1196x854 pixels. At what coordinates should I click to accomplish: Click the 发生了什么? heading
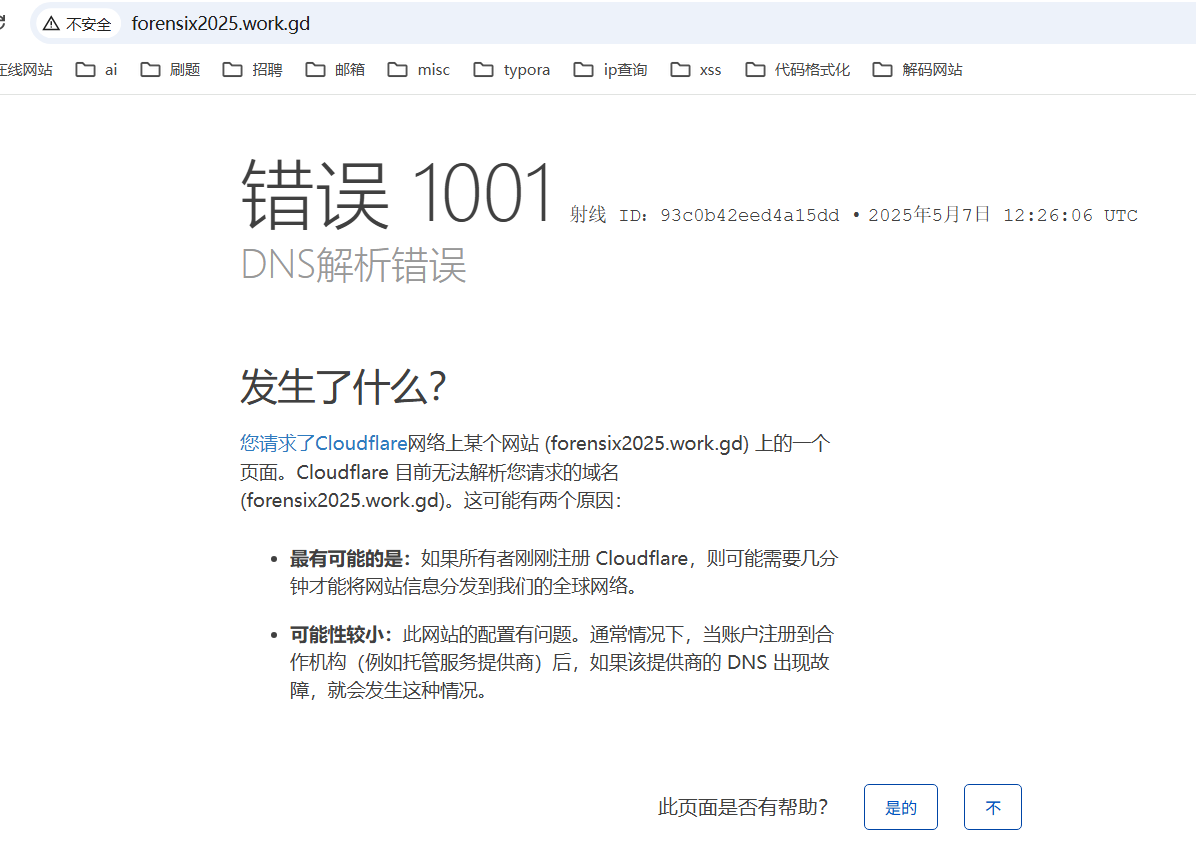[x=343, y=386]
